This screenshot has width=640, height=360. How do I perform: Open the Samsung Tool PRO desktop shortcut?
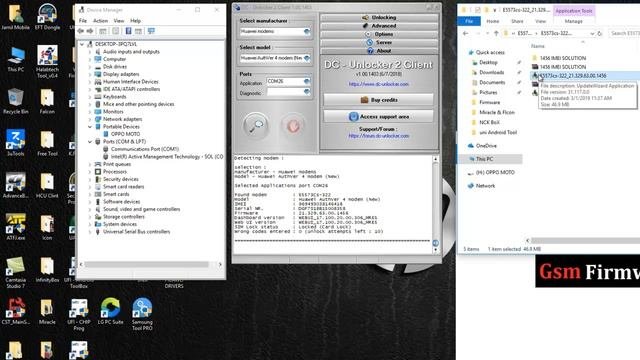(x=142, y=313)
